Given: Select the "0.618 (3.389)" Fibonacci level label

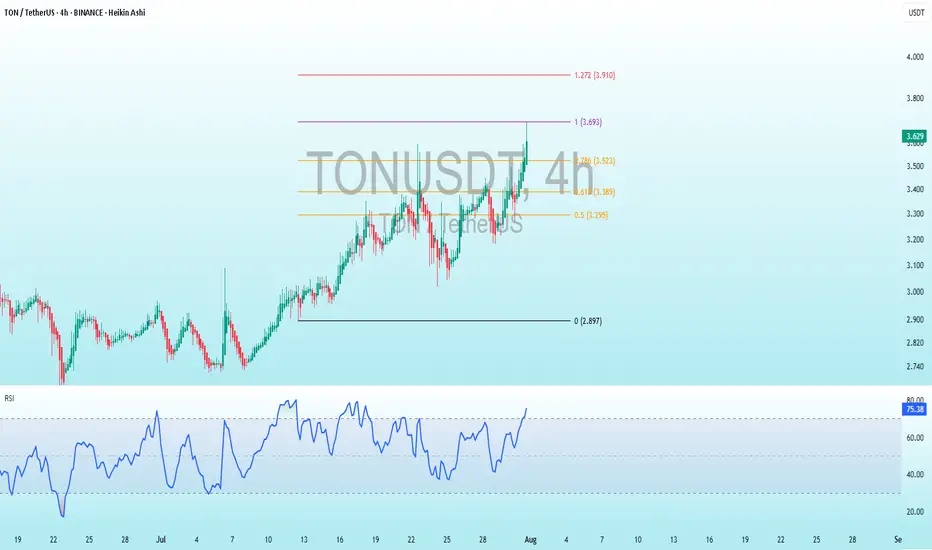Looking at the screenshot, I should click(x=594, y=192).
